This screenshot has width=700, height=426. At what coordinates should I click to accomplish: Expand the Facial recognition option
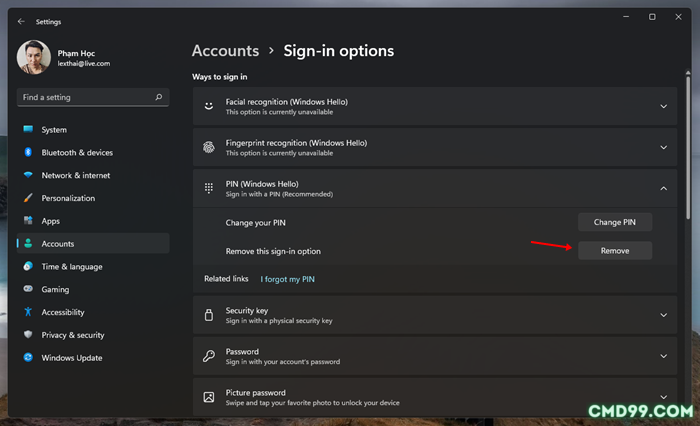663,106
